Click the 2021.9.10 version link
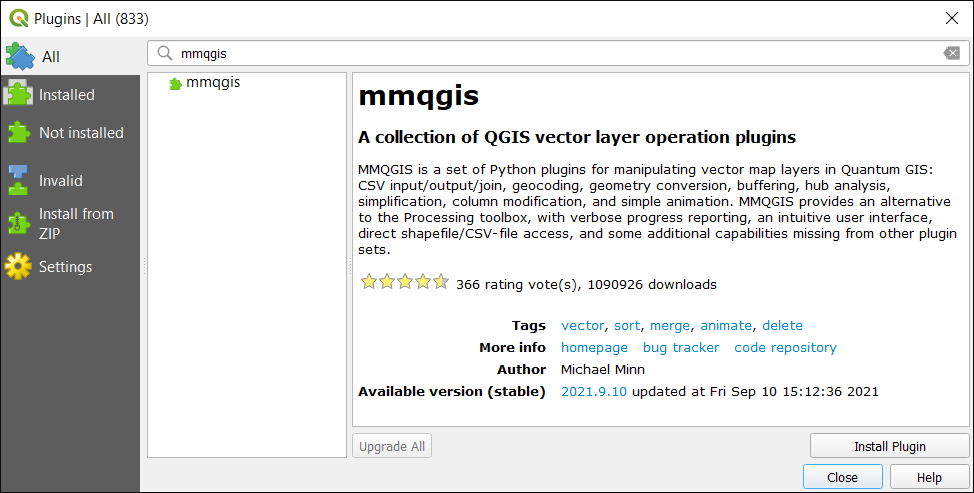Image resolution: width=974 pixels, height=493 pixels. point(593,392)
